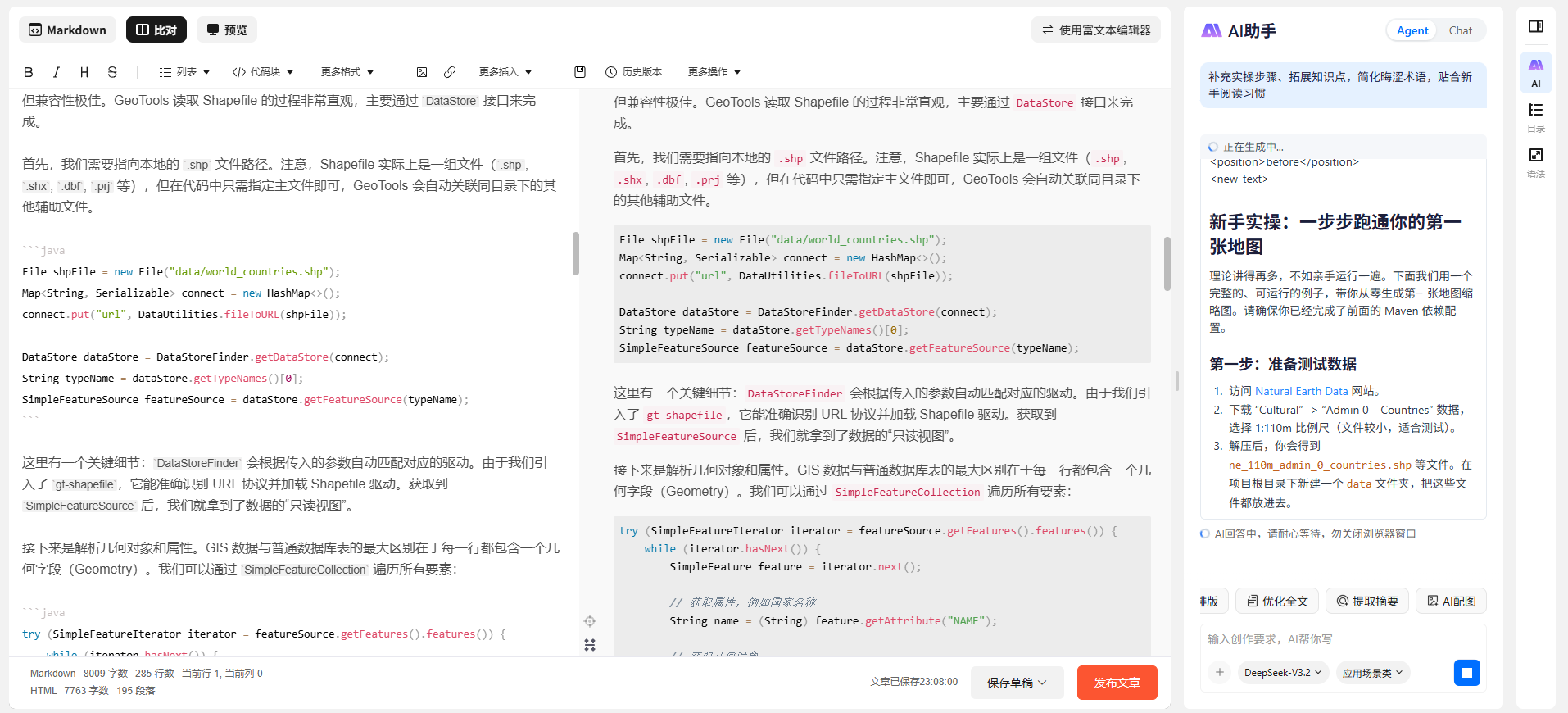The height and width of the screenshot is (713, 1568).
Task: Click the partially visible 排版 button
Action: (1212, 601)
